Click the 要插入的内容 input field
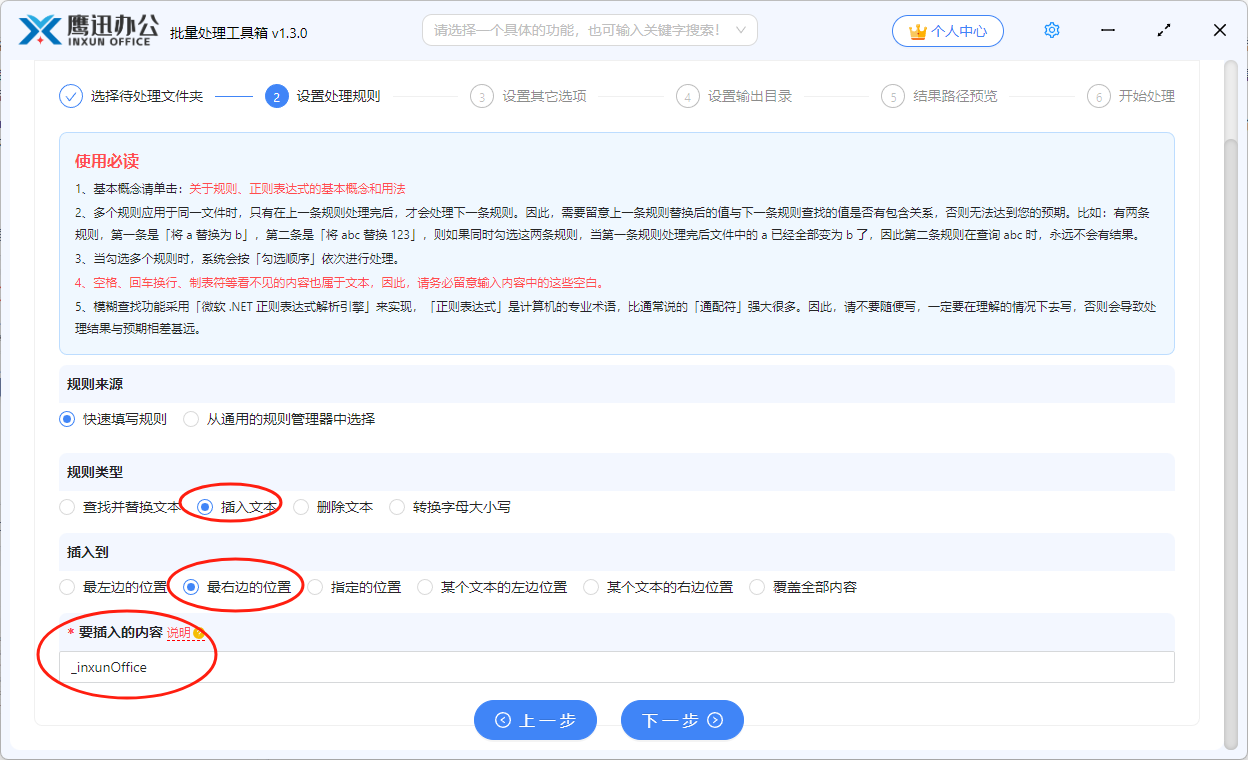 617,667
